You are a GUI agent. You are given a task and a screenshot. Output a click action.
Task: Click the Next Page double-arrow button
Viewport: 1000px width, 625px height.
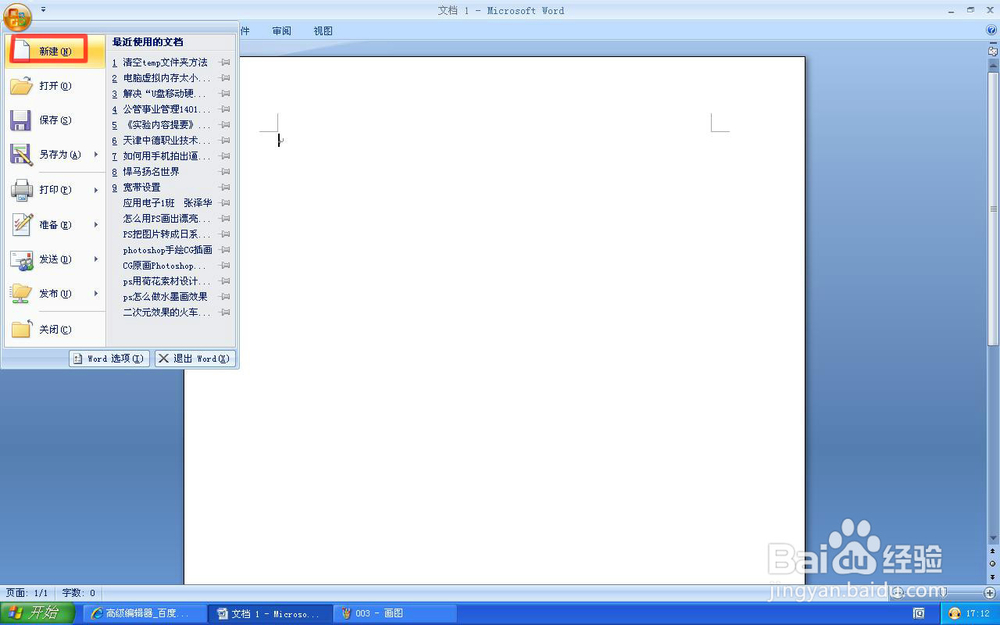(x=993, y=577)
